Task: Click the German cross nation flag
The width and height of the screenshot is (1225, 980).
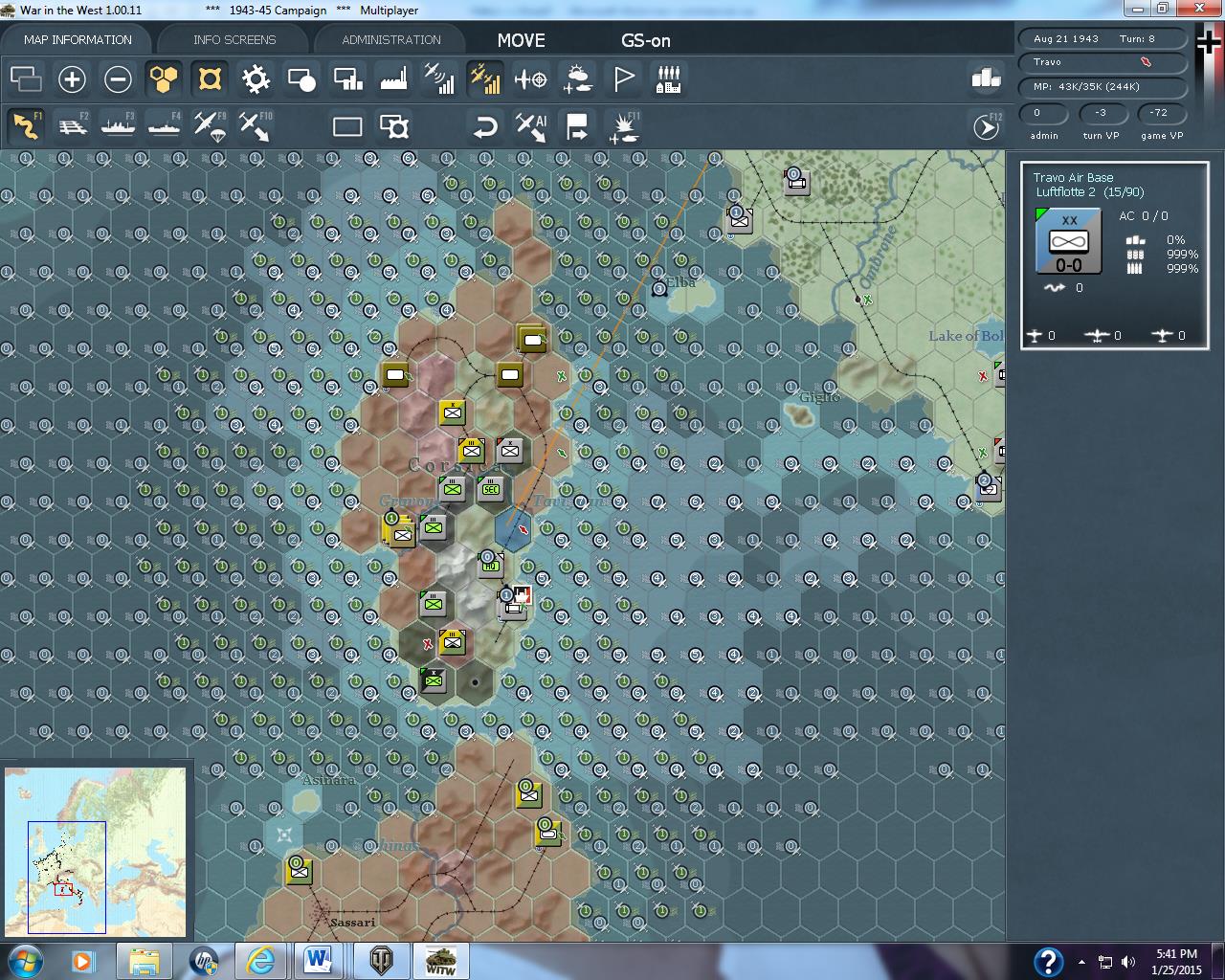Action: 1210,42
